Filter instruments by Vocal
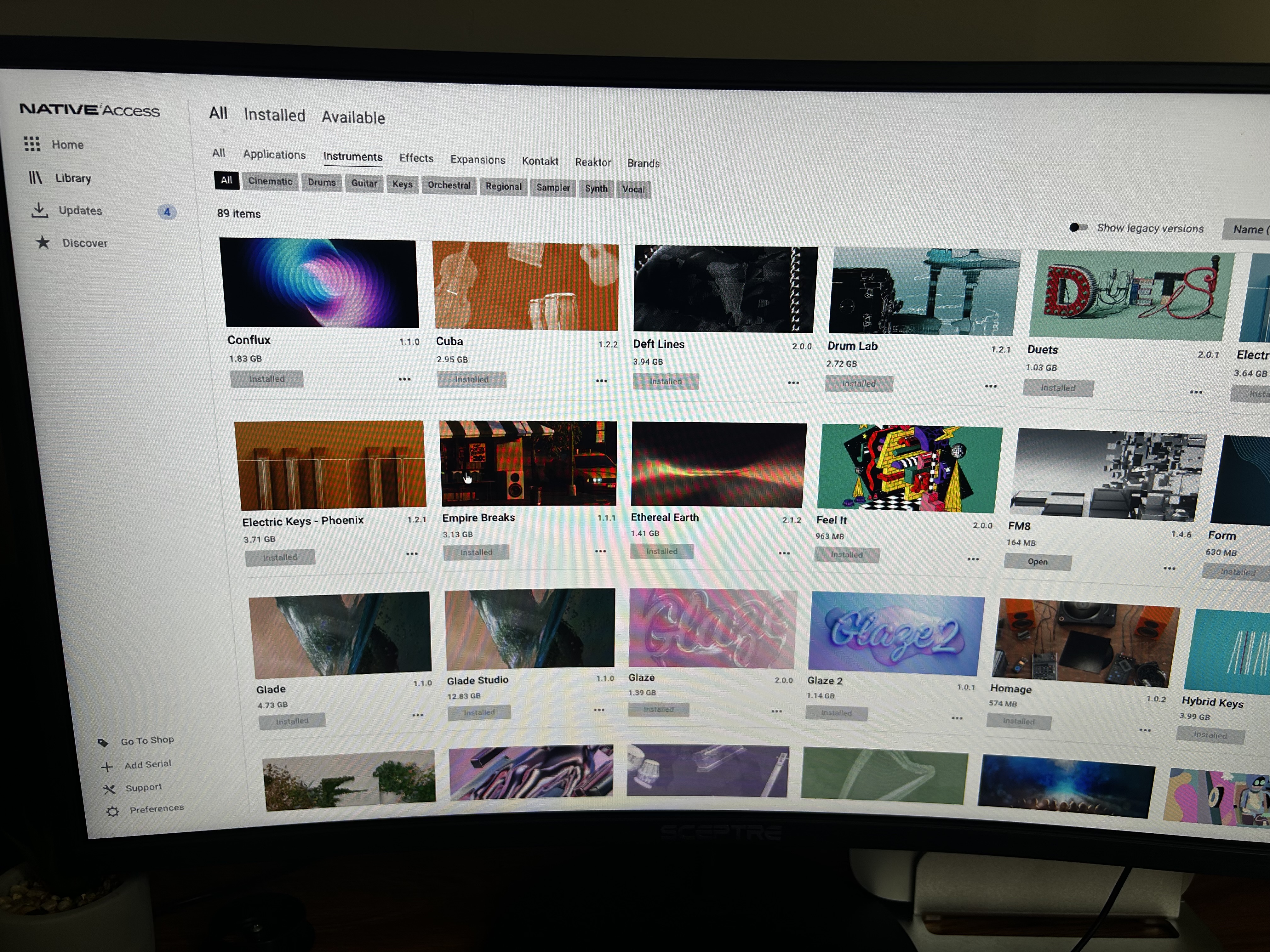This screenshot has width=1270, height=952. [633, 190]
